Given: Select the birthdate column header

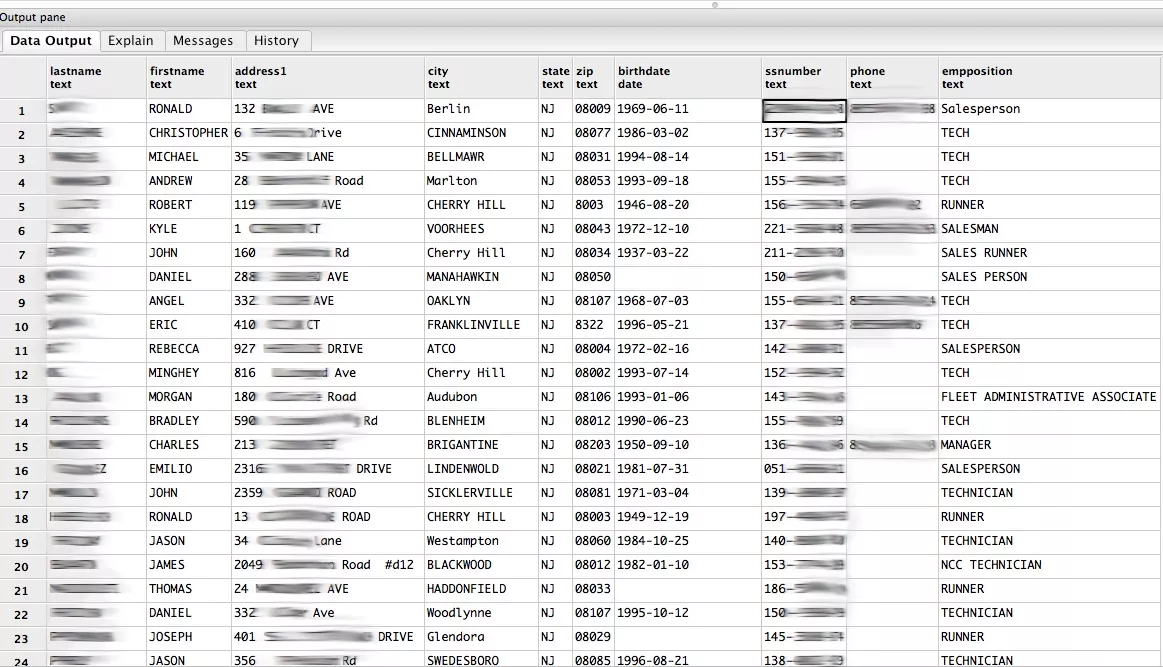Looking at the screenshot, I should point(688,77).
